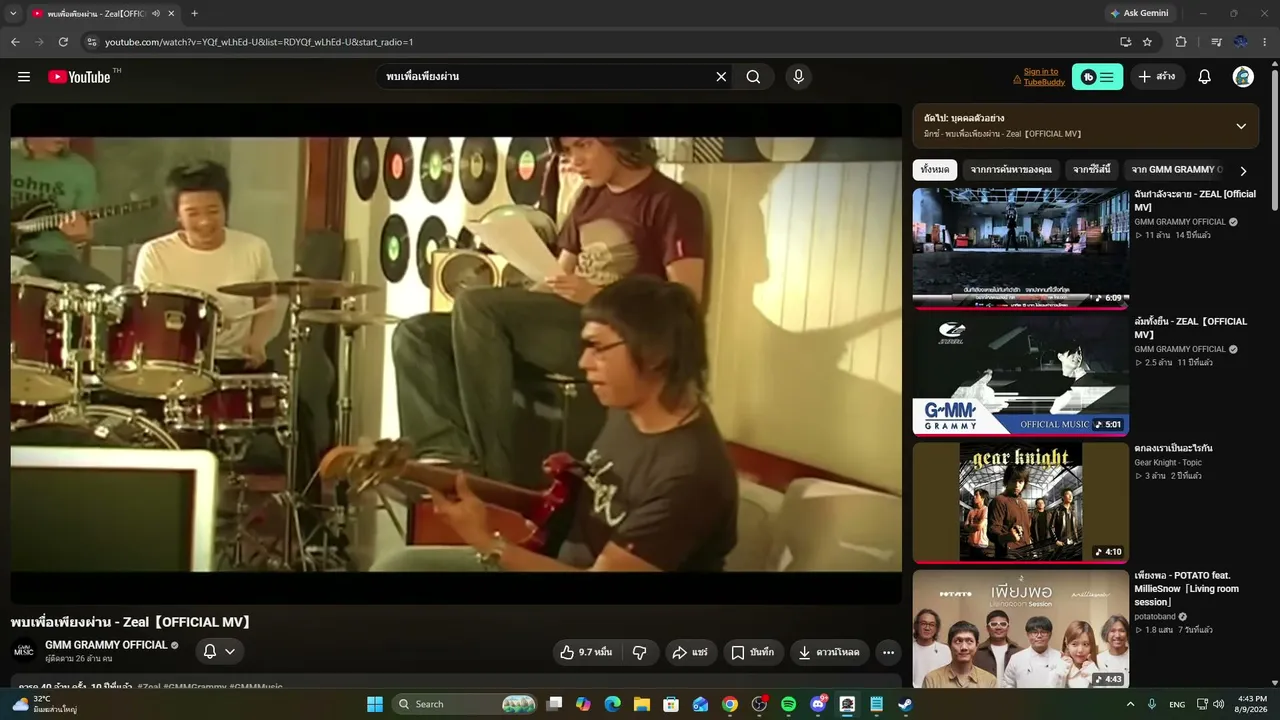Open Discord from the taskbar
The image size is (1280, 720).
tap(818, 704)
